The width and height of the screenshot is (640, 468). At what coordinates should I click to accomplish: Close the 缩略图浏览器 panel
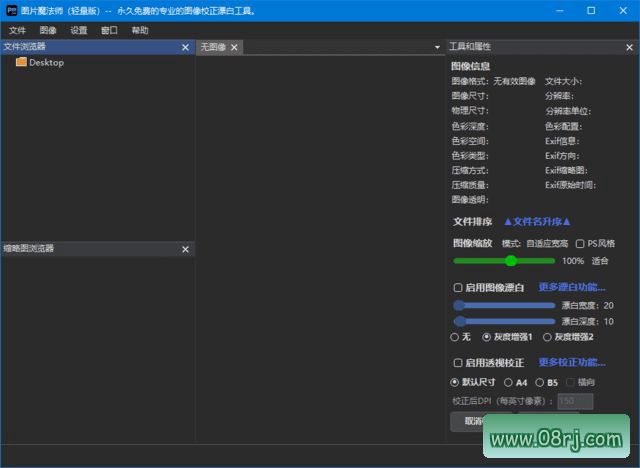185,249
